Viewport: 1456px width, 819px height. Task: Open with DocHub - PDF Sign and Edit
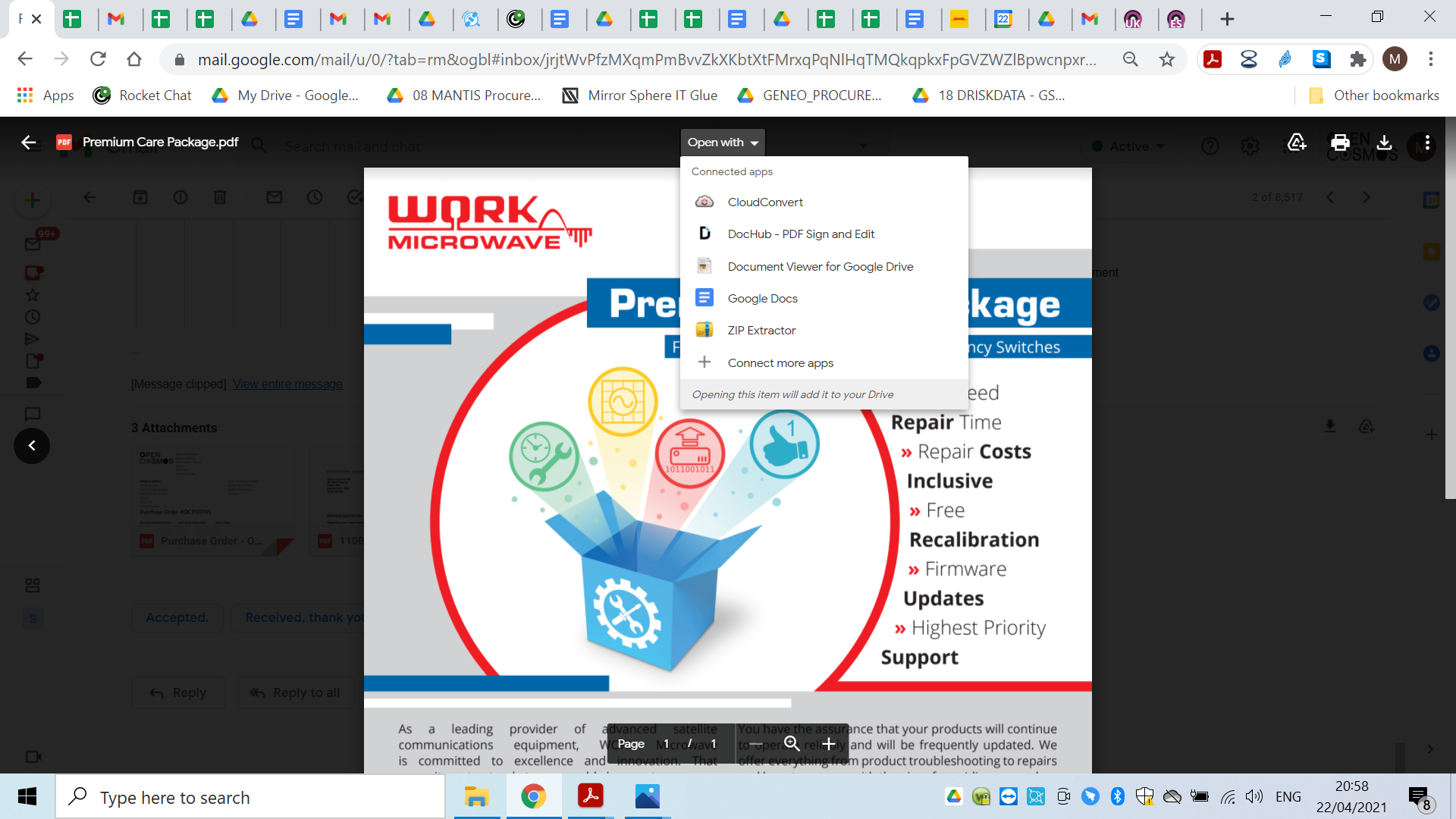(x=801, y=234)
